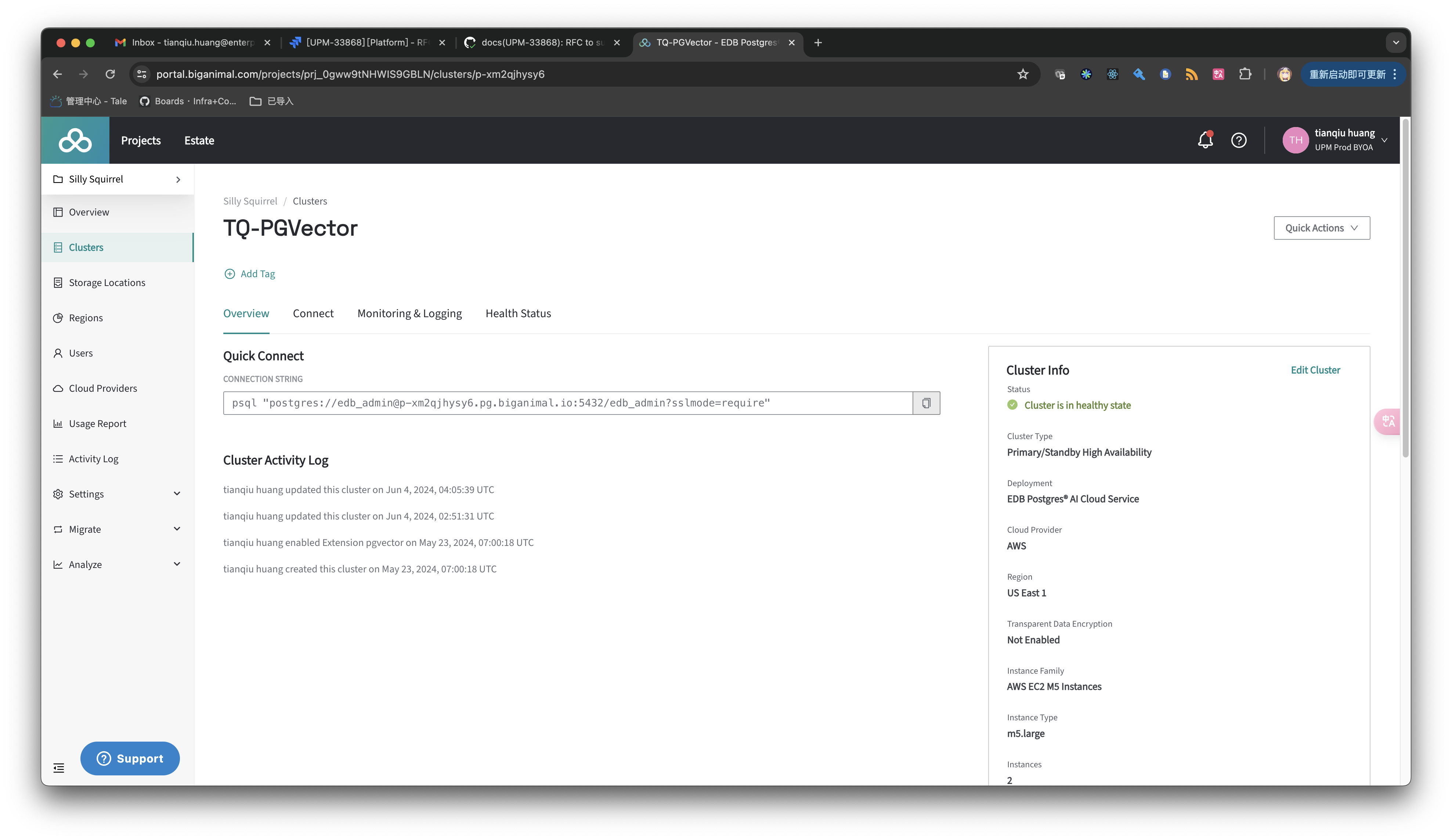Expand the Settings section in the sidebar
1452x840 pixels.
86,494
